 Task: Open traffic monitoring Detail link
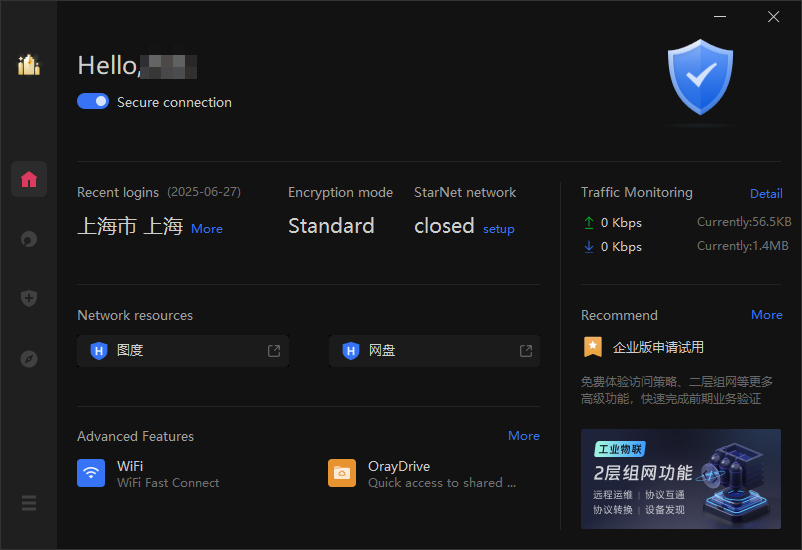tap(766, 193)
